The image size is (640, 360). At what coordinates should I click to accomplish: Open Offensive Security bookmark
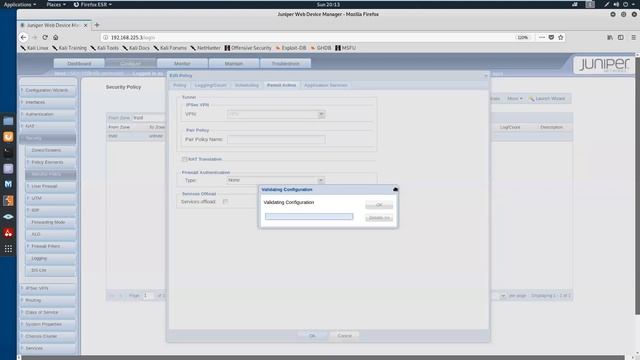tap(248, 48)
